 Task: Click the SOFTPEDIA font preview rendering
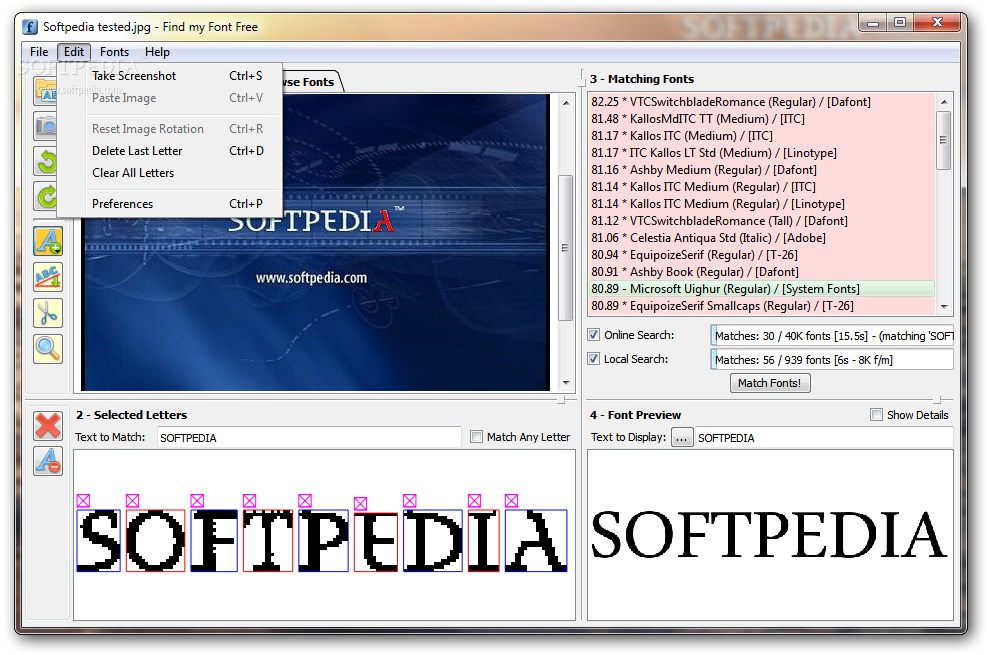(769, 535)
